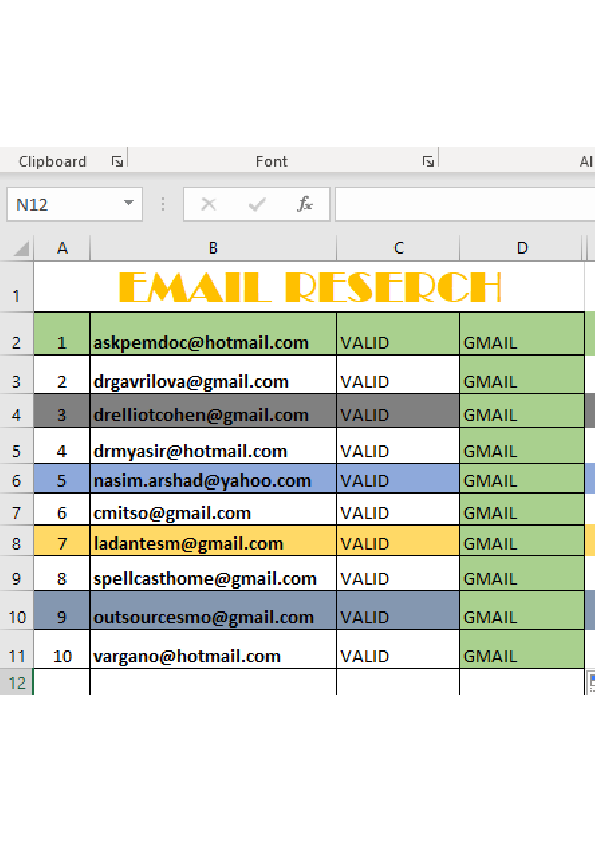Select empty cell B12
595x842 pixels.
coord(213,682)
